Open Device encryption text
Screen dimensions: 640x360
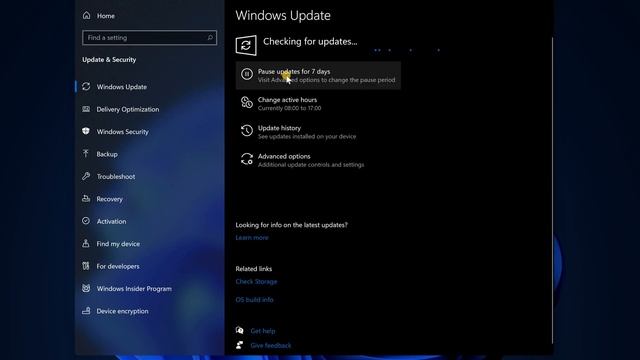[x=122, y=311]
